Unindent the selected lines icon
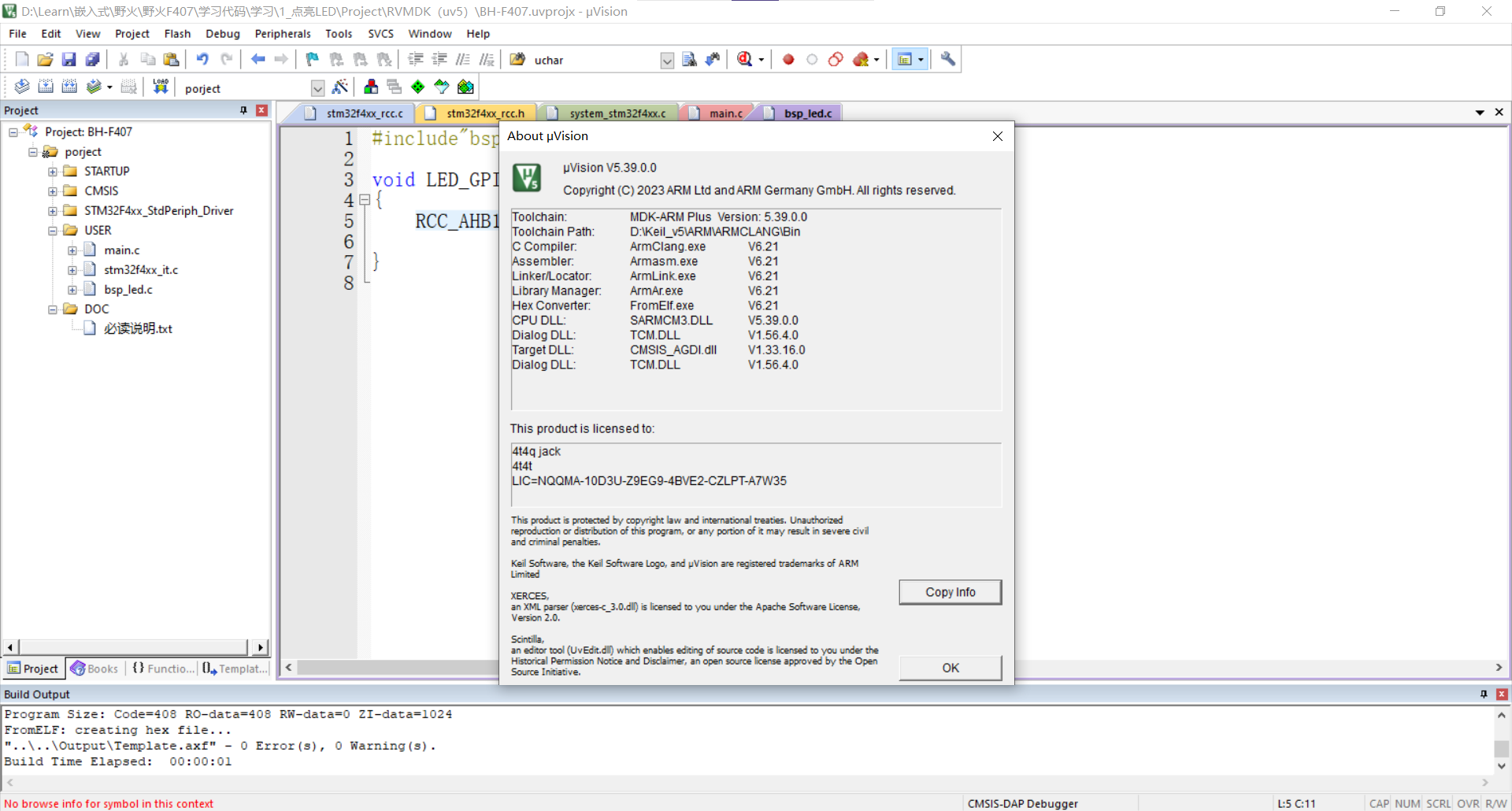Image resolution: width=1512 pixels, height=811 pixels. (x=439, y=59)
